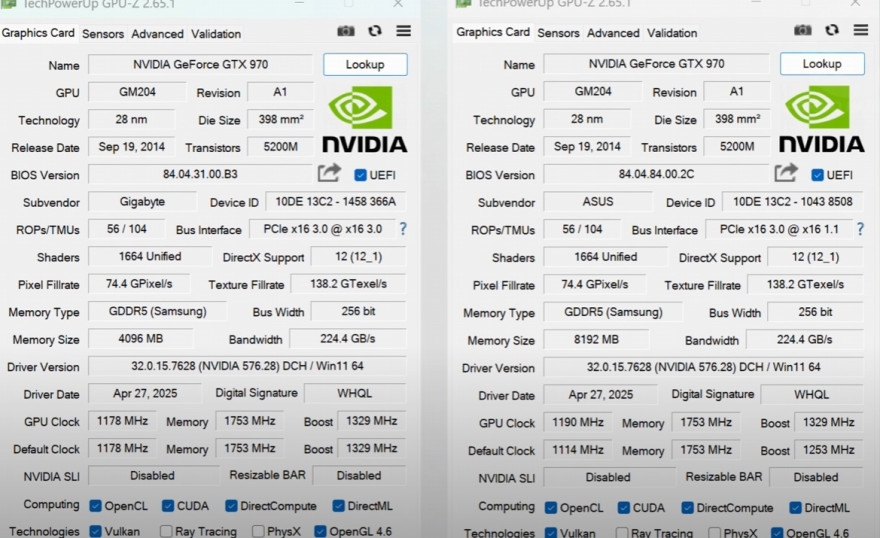Click GDDR5 (Samsung) Memory Type in left window
The image size is (880, 538).
158,311
